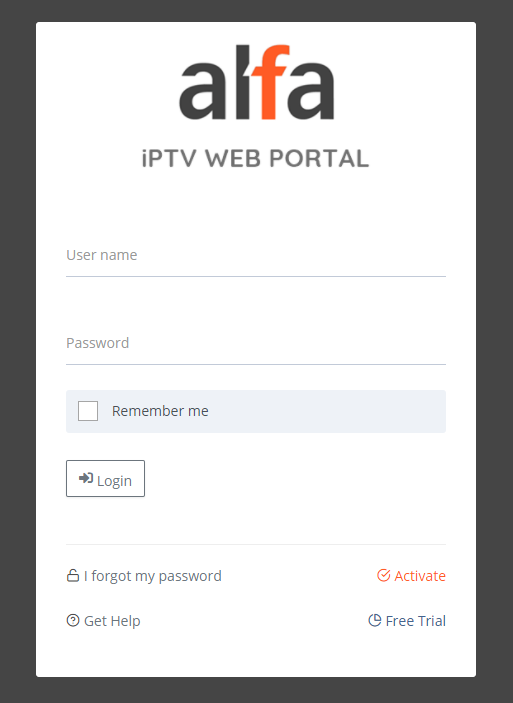Click the pie chart Free Trial icon
Screen dimensions: 513x703
point(374,621)
